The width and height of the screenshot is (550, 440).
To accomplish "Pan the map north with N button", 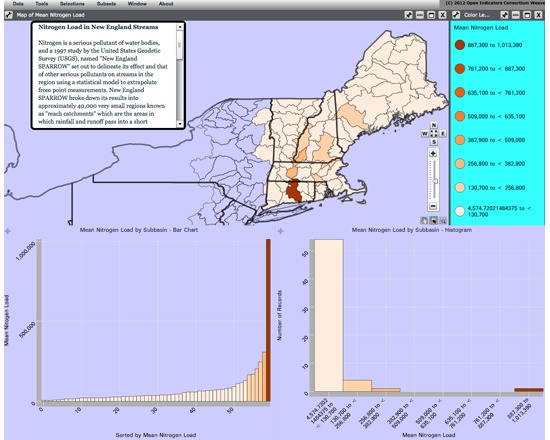I will [x=434, y=125].
